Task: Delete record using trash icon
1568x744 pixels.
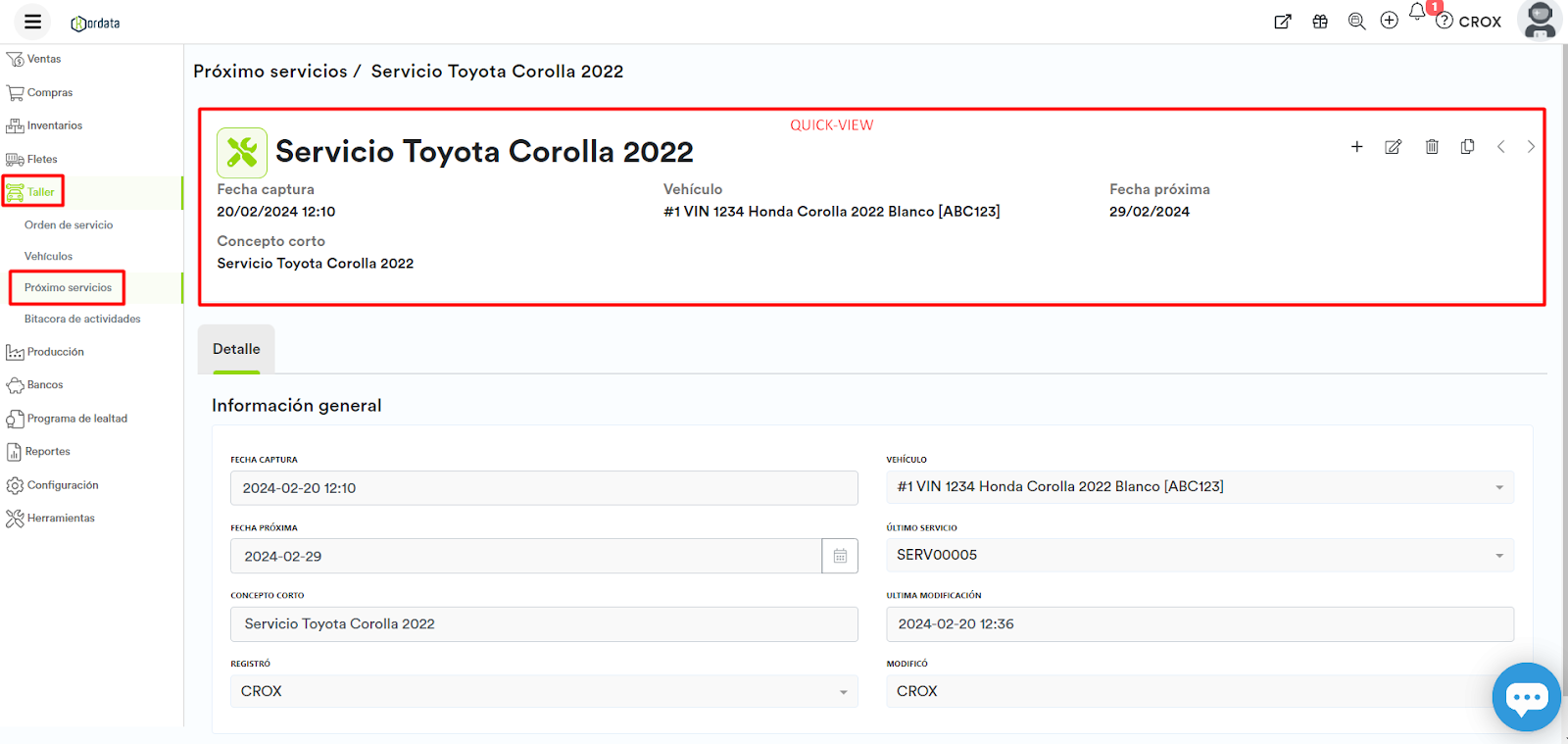Action: [1432, 147]
